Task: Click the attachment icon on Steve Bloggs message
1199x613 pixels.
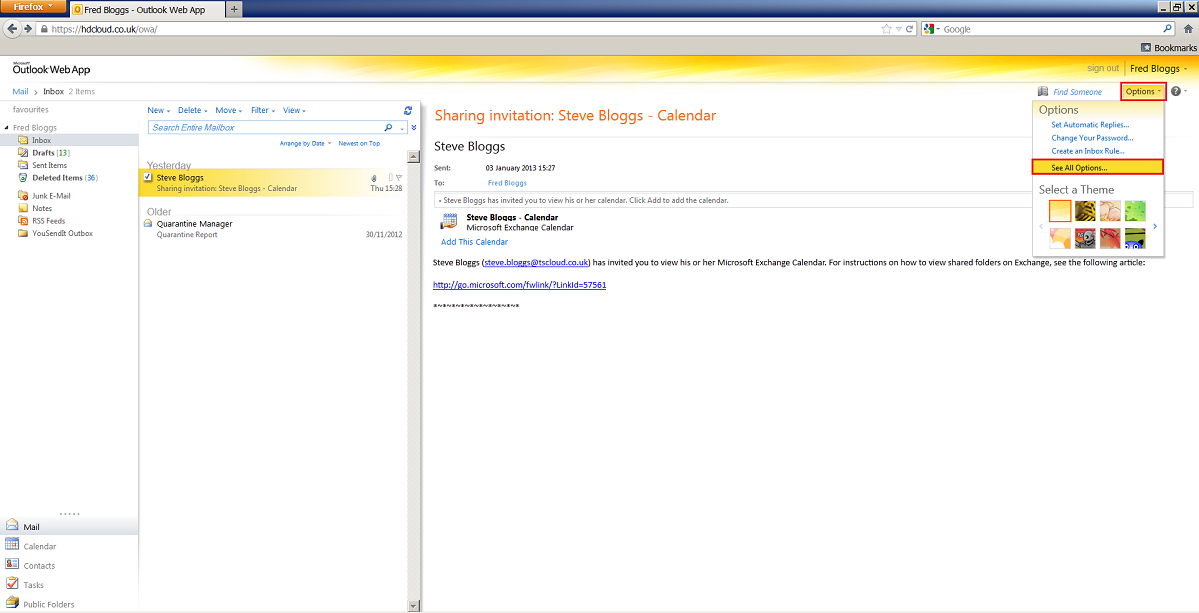Action: click(374, 178)
